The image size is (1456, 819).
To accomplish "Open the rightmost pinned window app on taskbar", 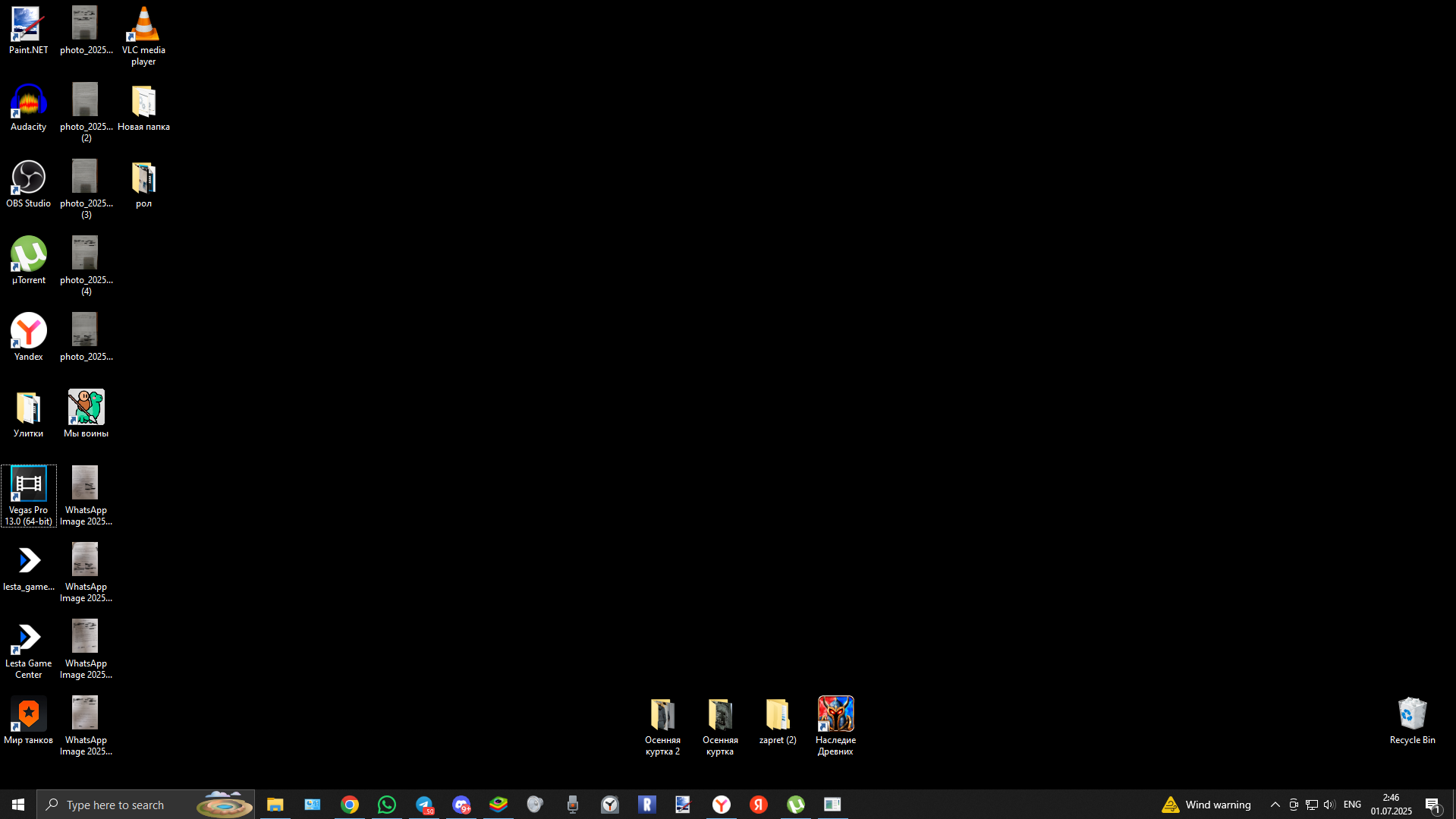I will point(832,805).
